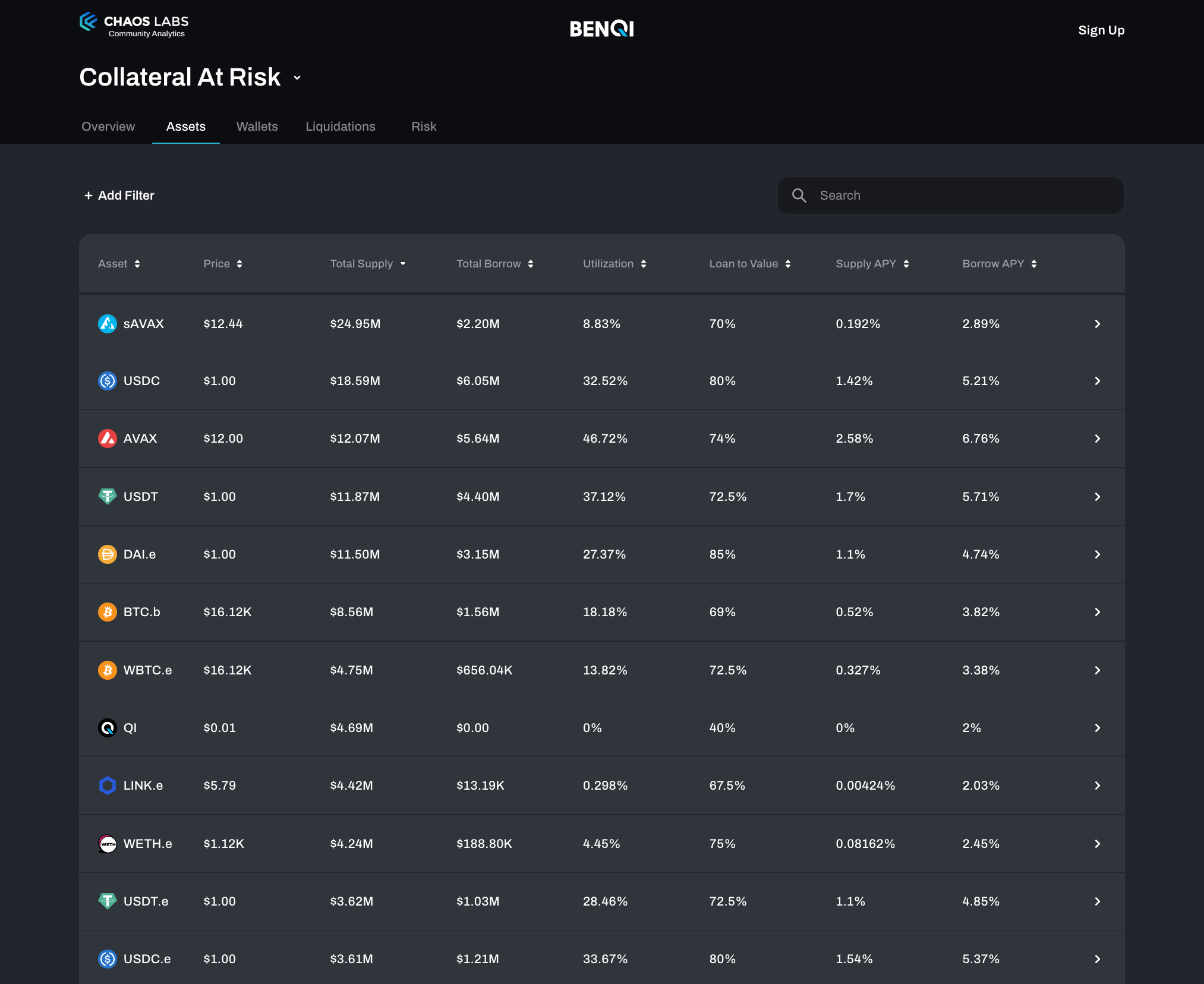Click the Chaos Labs logo
Image resolution: width=1204 pixels, height=984 pixels.
click(134, 25)
